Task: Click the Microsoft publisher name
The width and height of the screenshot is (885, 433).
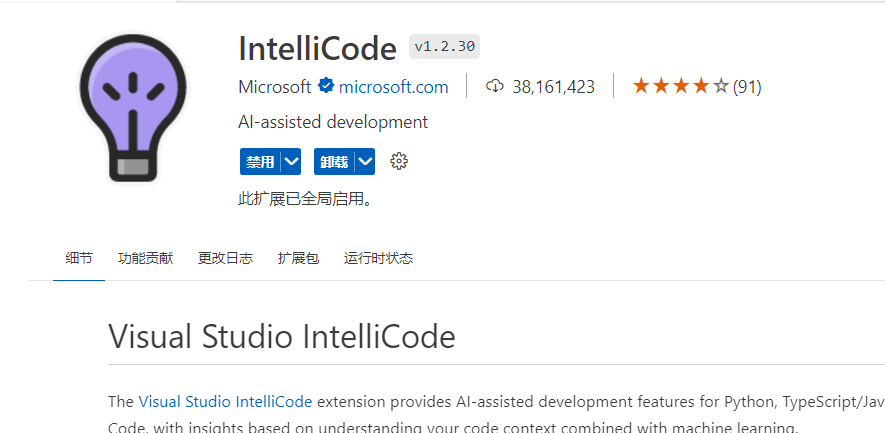Action: tap(275, 87)
